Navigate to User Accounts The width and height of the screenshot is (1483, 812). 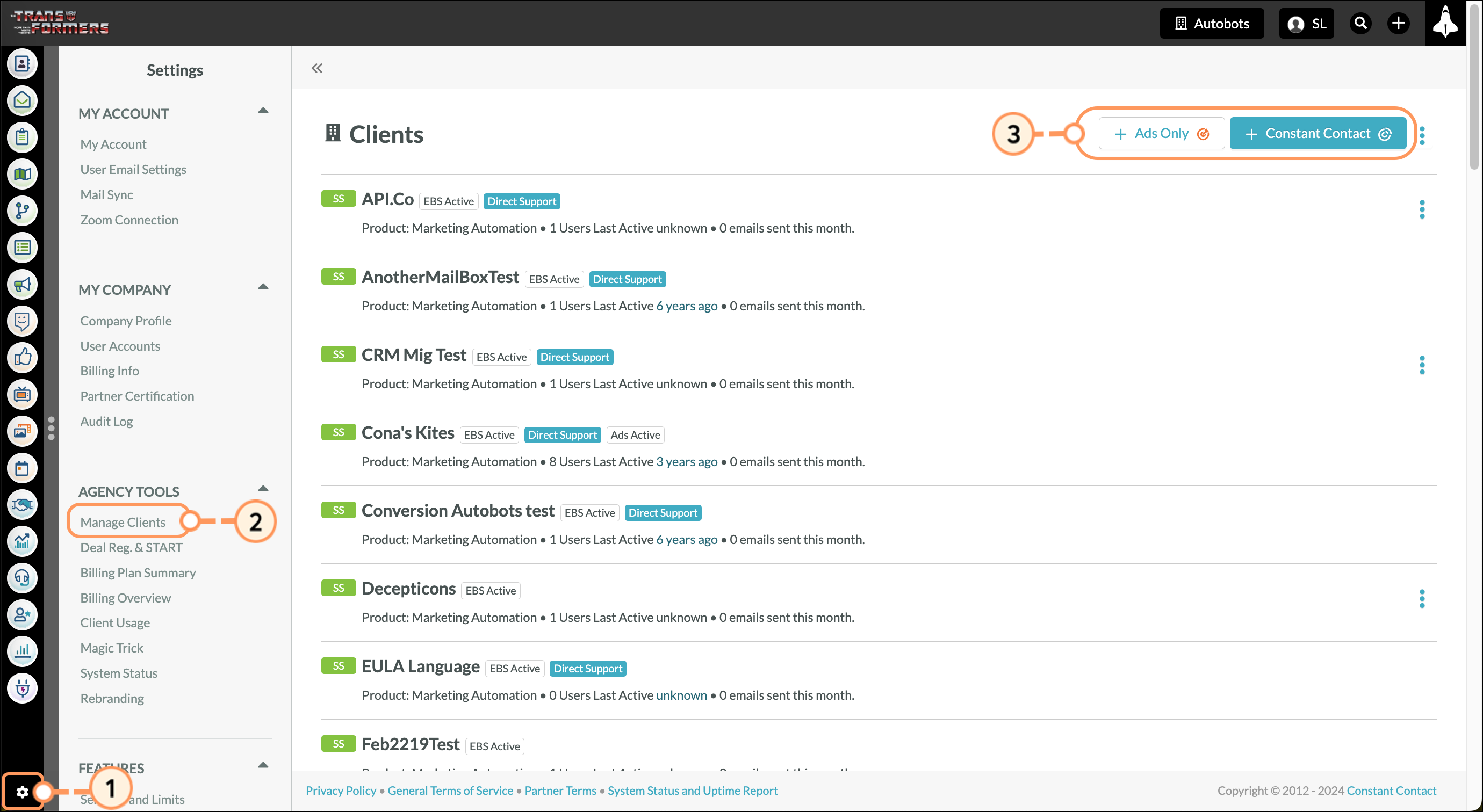click(120, 346)
